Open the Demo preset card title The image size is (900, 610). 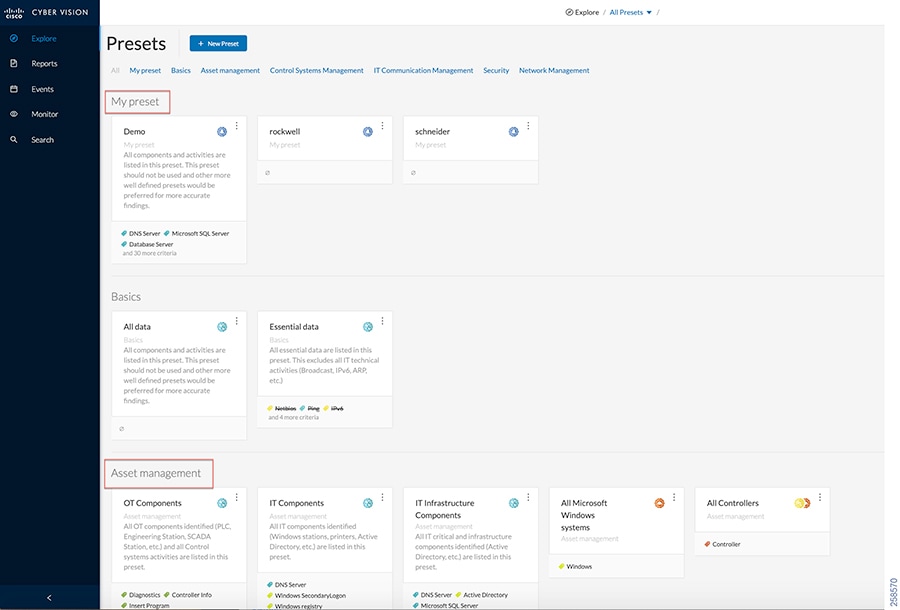pos(134,131)
